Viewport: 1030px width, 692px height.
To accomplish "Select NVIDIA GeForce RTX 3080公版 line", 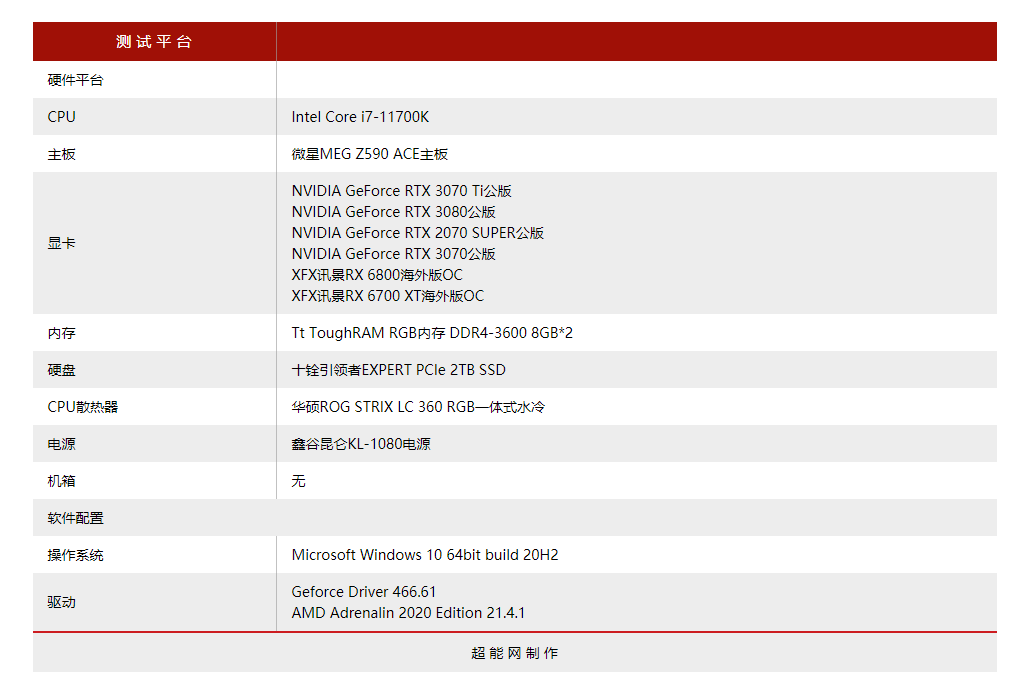I will click(x=393, y=212).
